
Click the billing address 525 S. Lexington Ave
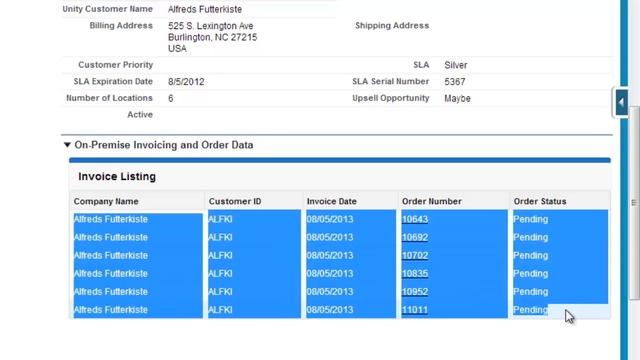click(x=211, y=26)
